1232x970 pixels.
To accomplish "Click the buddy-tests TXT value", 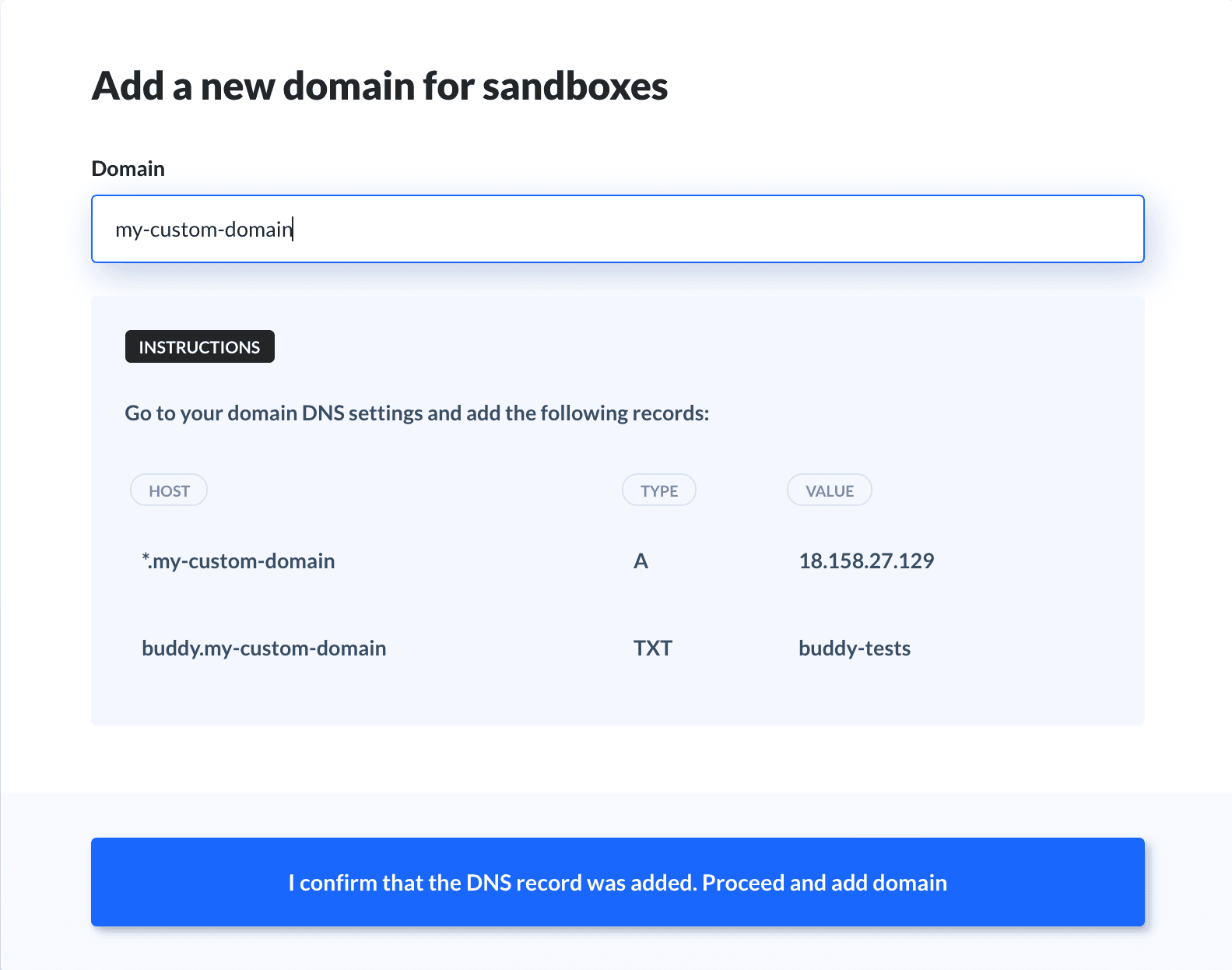I will (855, 648).
